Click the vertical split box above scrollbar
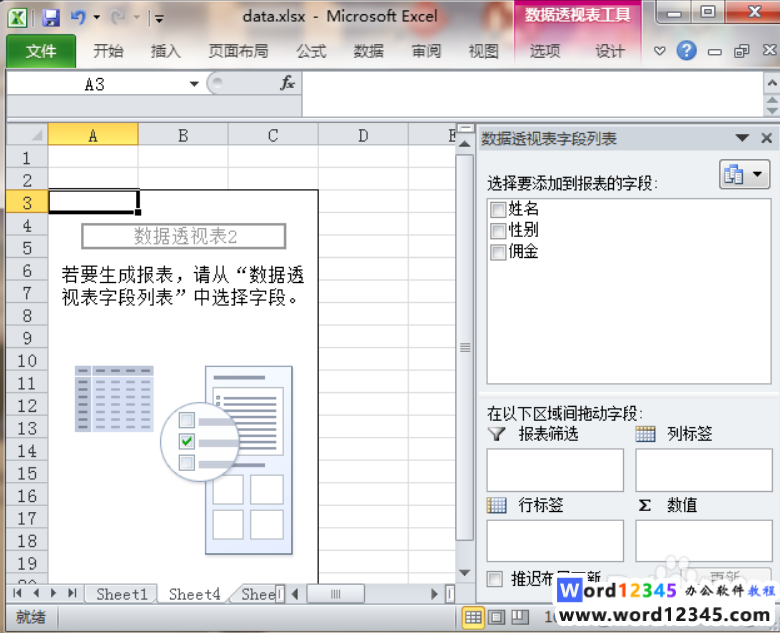This screenshot has height=633, width=780. click(465, 128)
